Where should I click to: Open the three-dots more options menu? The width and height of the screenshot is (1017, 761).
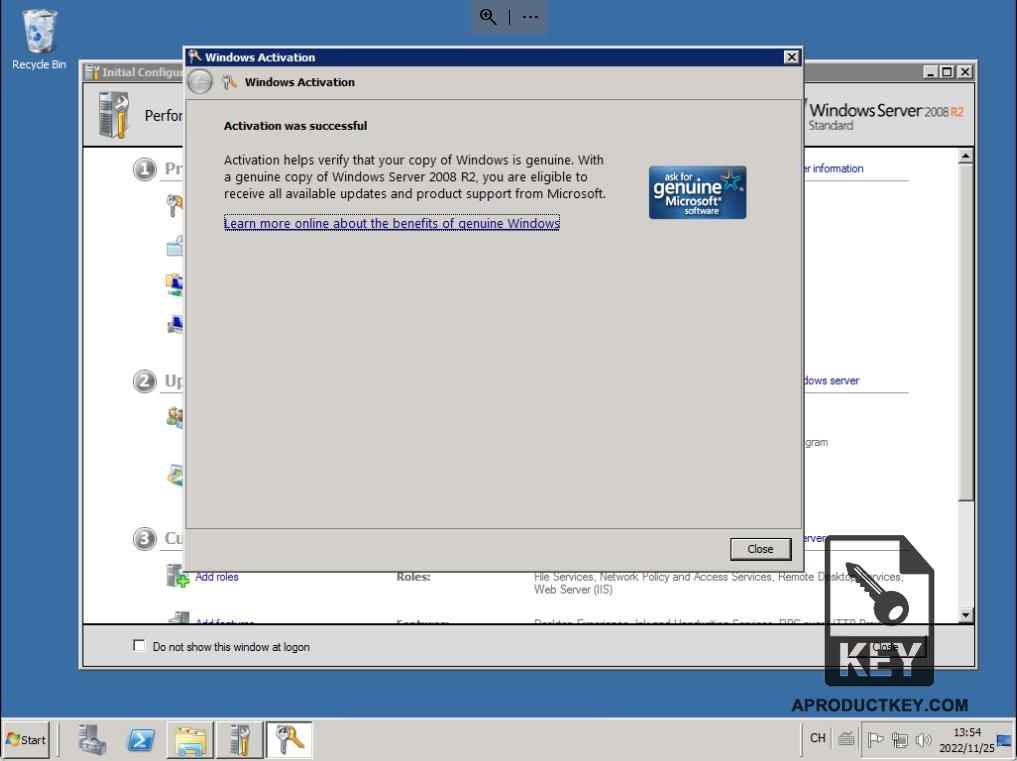[x=530, y=17]
